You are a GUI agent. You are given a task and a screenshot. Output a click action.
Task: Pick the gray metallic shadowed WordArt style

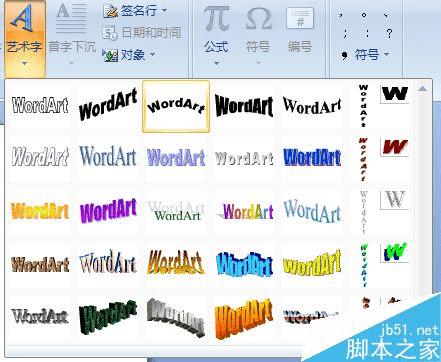(x=40, y=317)
